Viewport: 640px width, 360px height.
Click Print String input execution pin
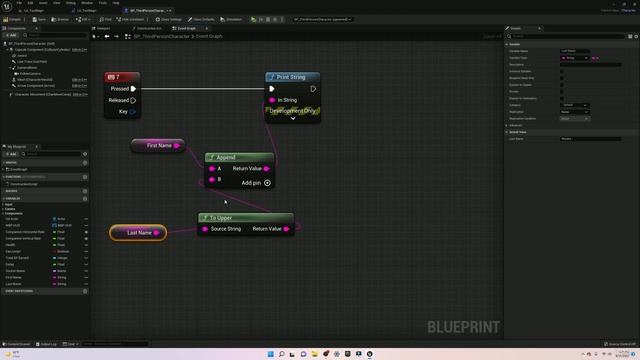click(x=272, y=89)
